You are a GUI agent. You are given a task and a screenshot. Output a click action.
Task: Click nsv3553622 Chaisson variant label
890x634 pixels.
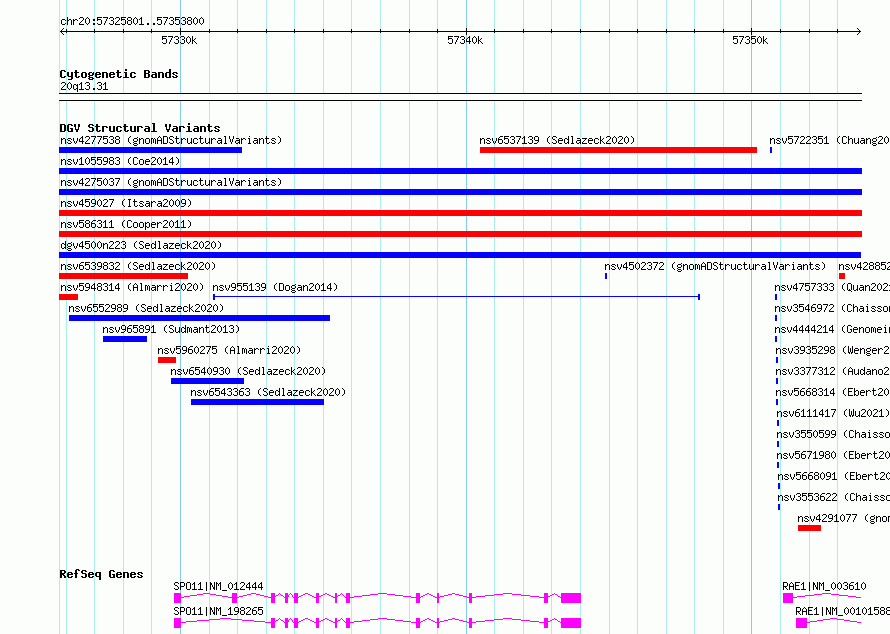[834, 497]
